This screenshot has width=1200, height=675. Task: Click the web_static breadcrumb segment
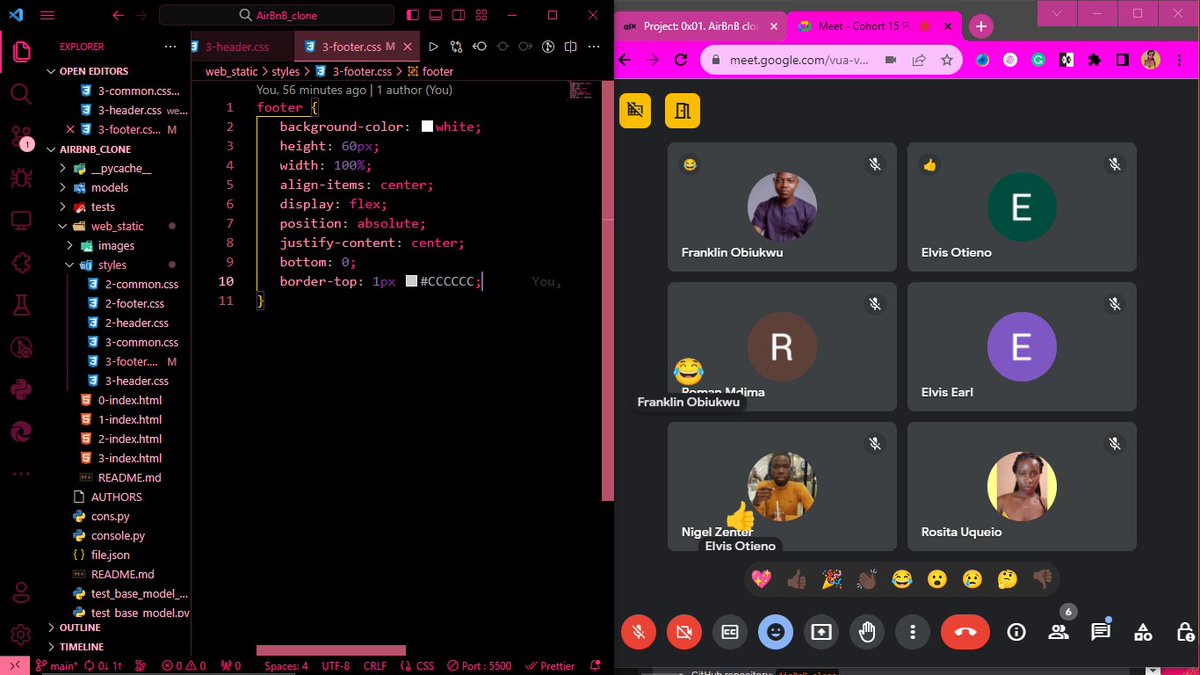(x=231, y=72)
